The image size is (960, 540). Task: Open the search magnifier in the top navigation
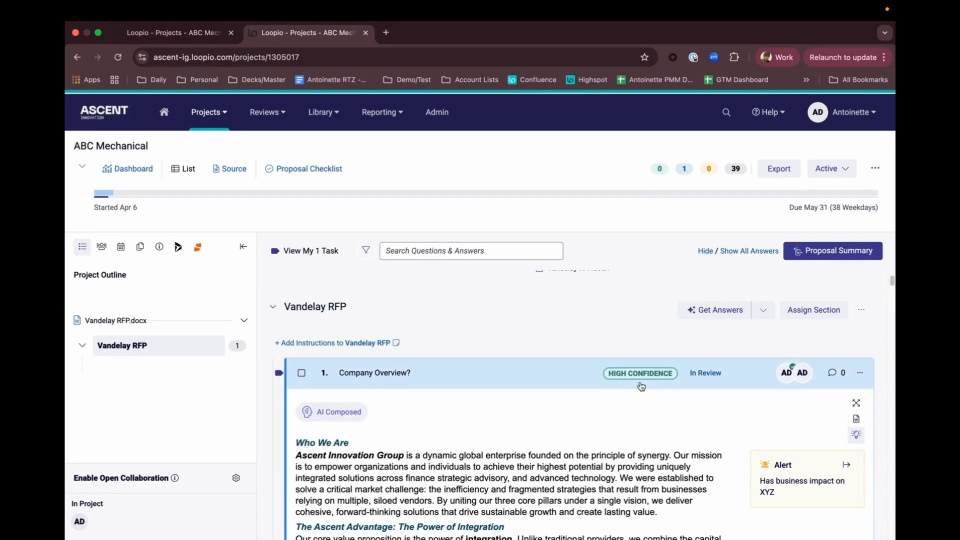click(726, 112)
